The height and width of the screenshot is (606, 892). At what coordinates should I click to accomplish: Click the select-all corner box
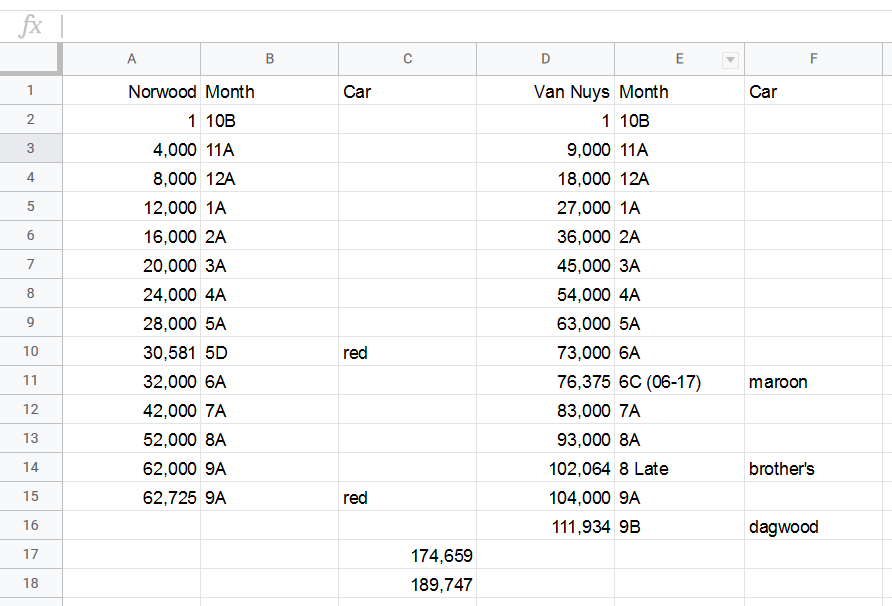tap(30, 59)
